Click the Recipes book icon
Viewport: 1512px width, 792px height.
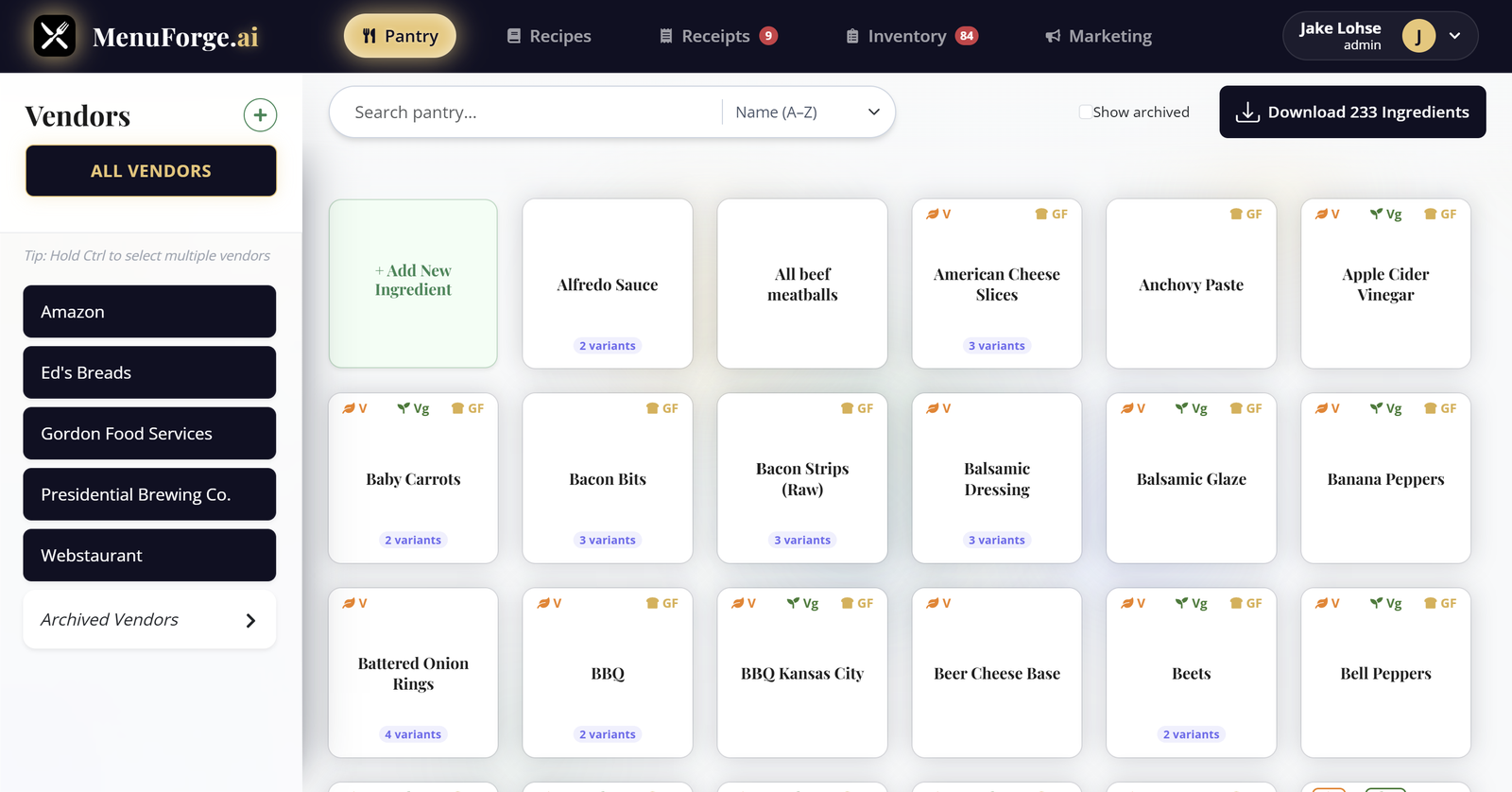[x=514, y=36]
